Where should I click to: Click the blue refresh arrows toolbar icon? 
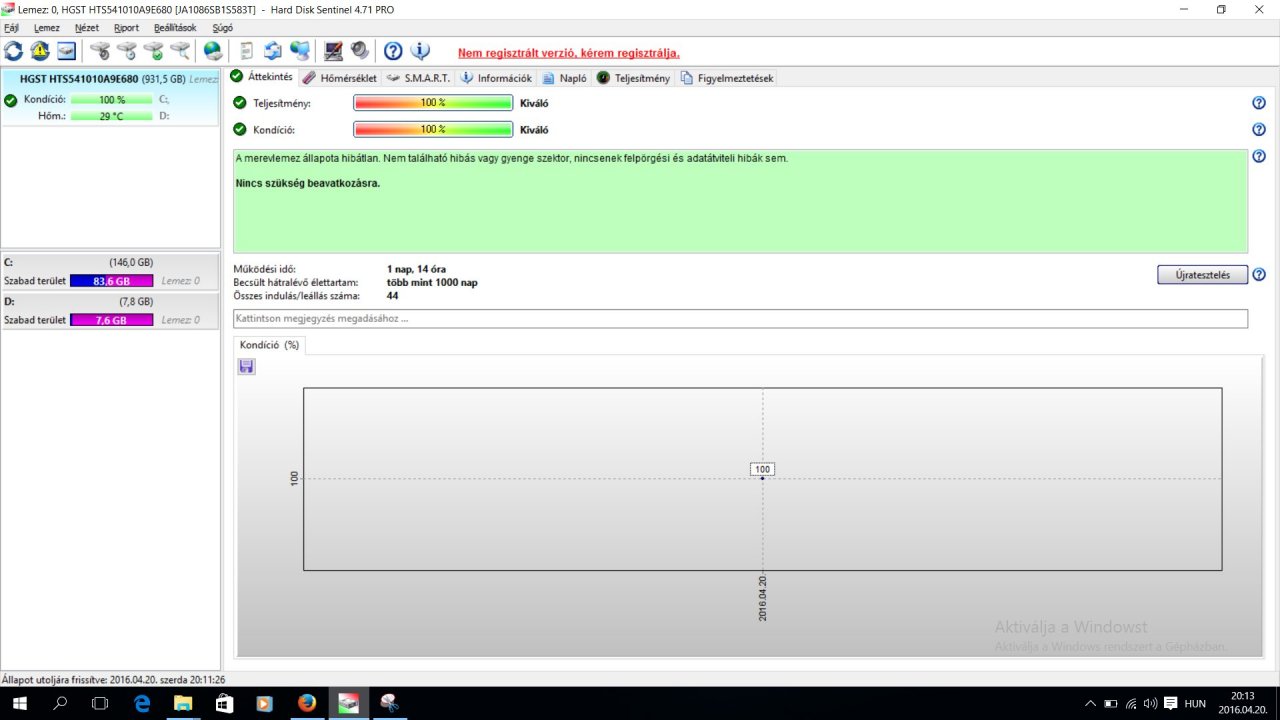tap(14, 51)
